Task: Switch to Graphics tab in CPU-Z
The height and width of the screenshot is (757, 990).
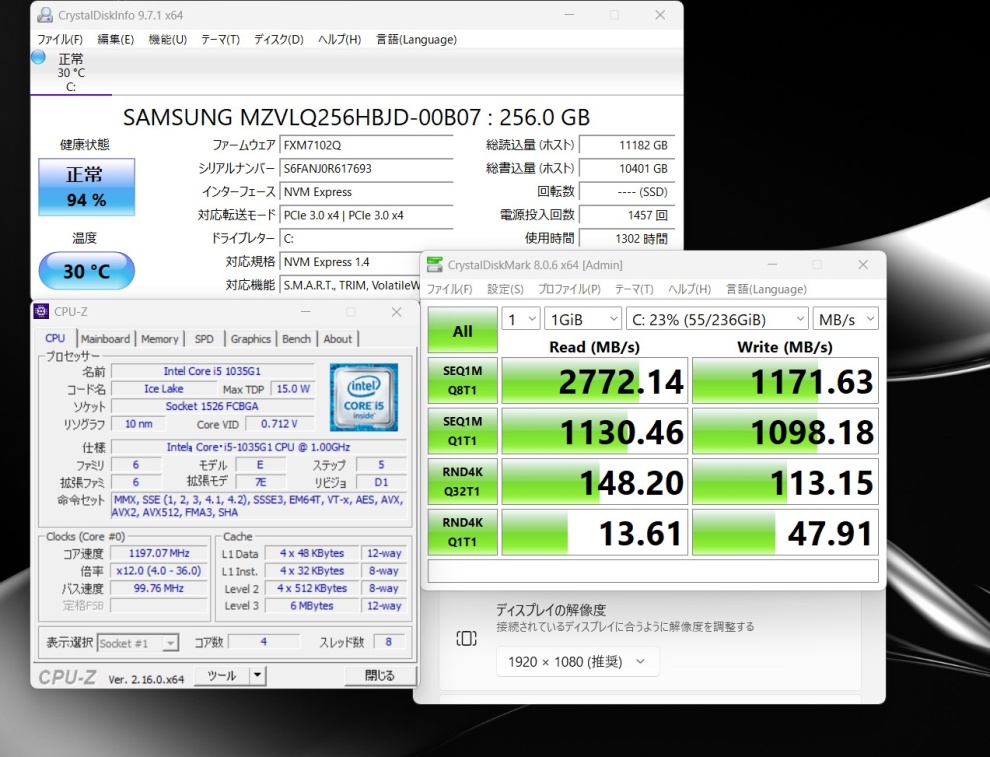Action: (251, 339)
